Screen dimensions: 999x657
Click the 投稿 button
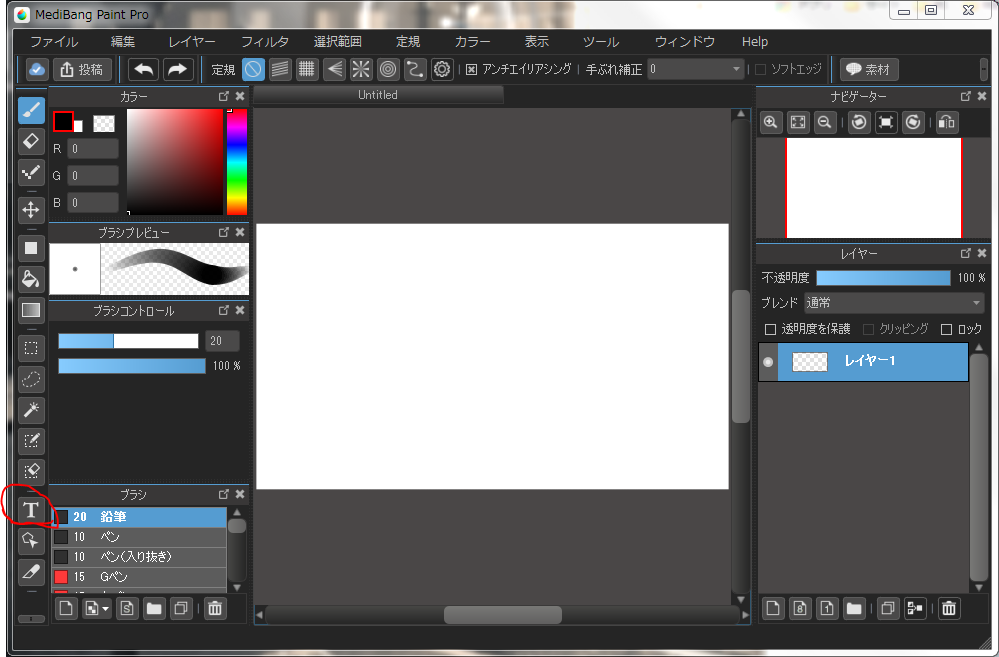click(x=82, y=69)
